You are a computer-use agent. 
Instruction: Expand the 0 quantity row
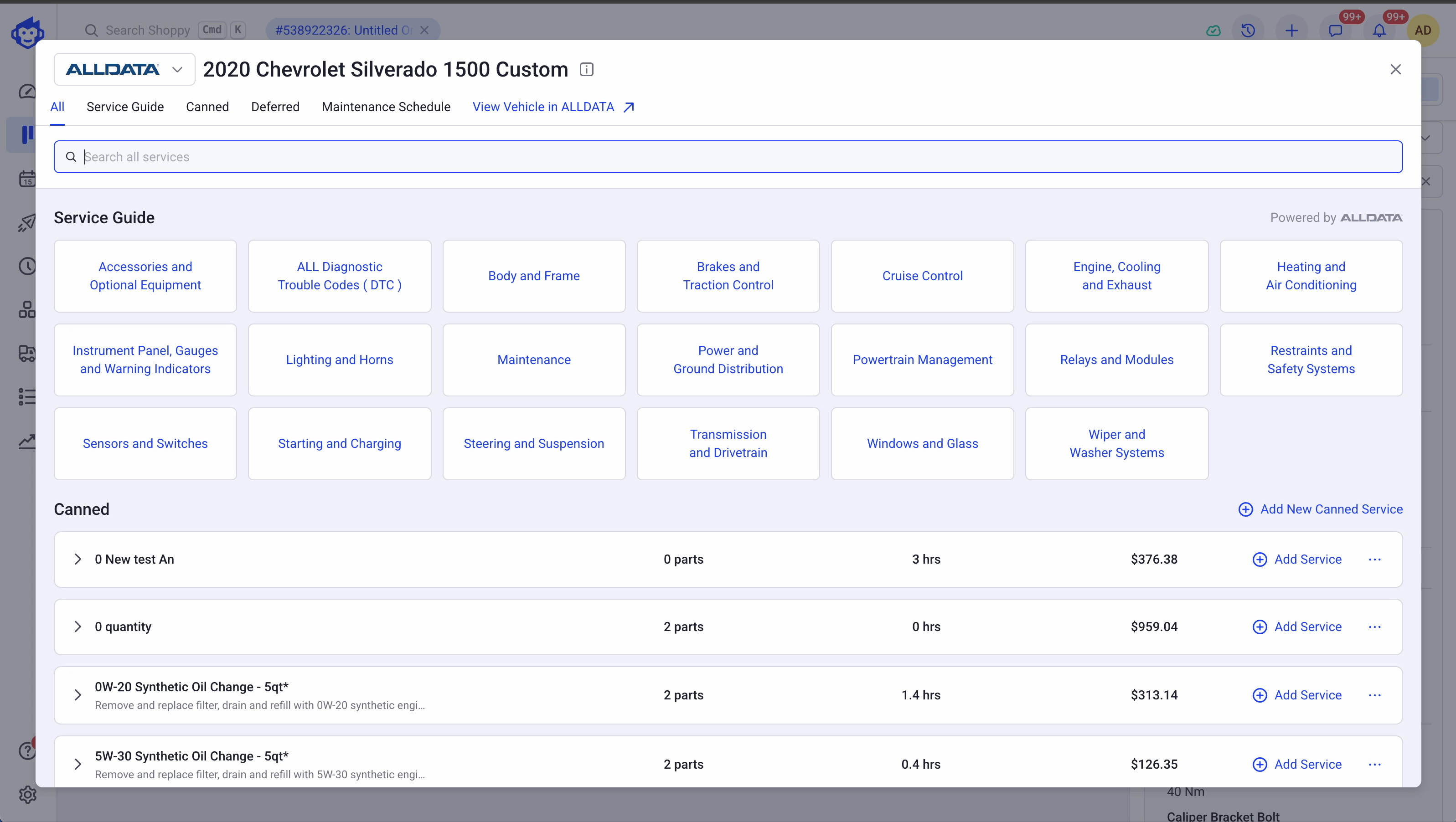(77, 627)
